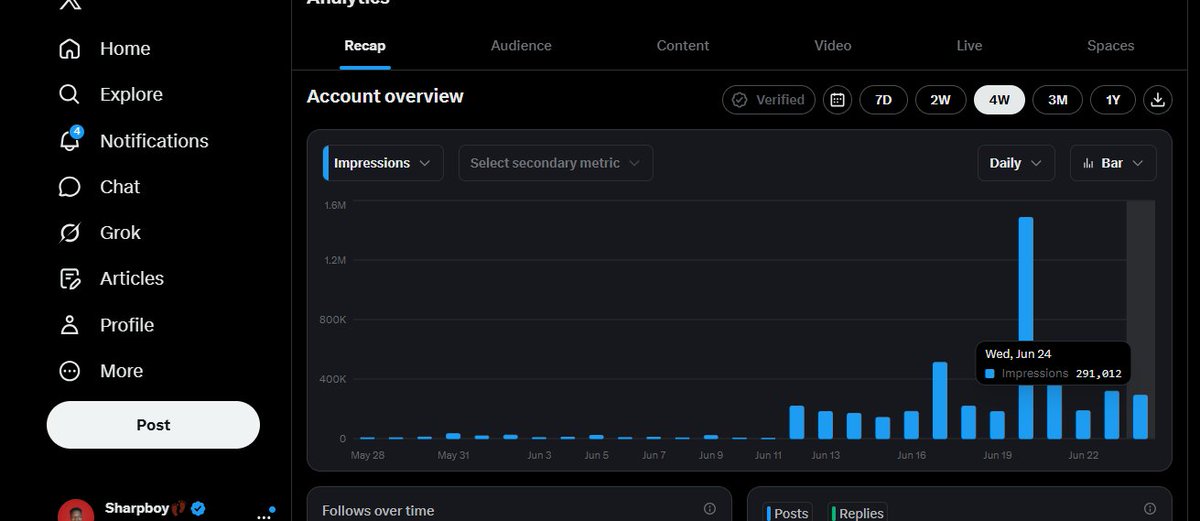The image size is (1200, 521).
Task: Open the Profile person icon
Action: tap(69, 325)
